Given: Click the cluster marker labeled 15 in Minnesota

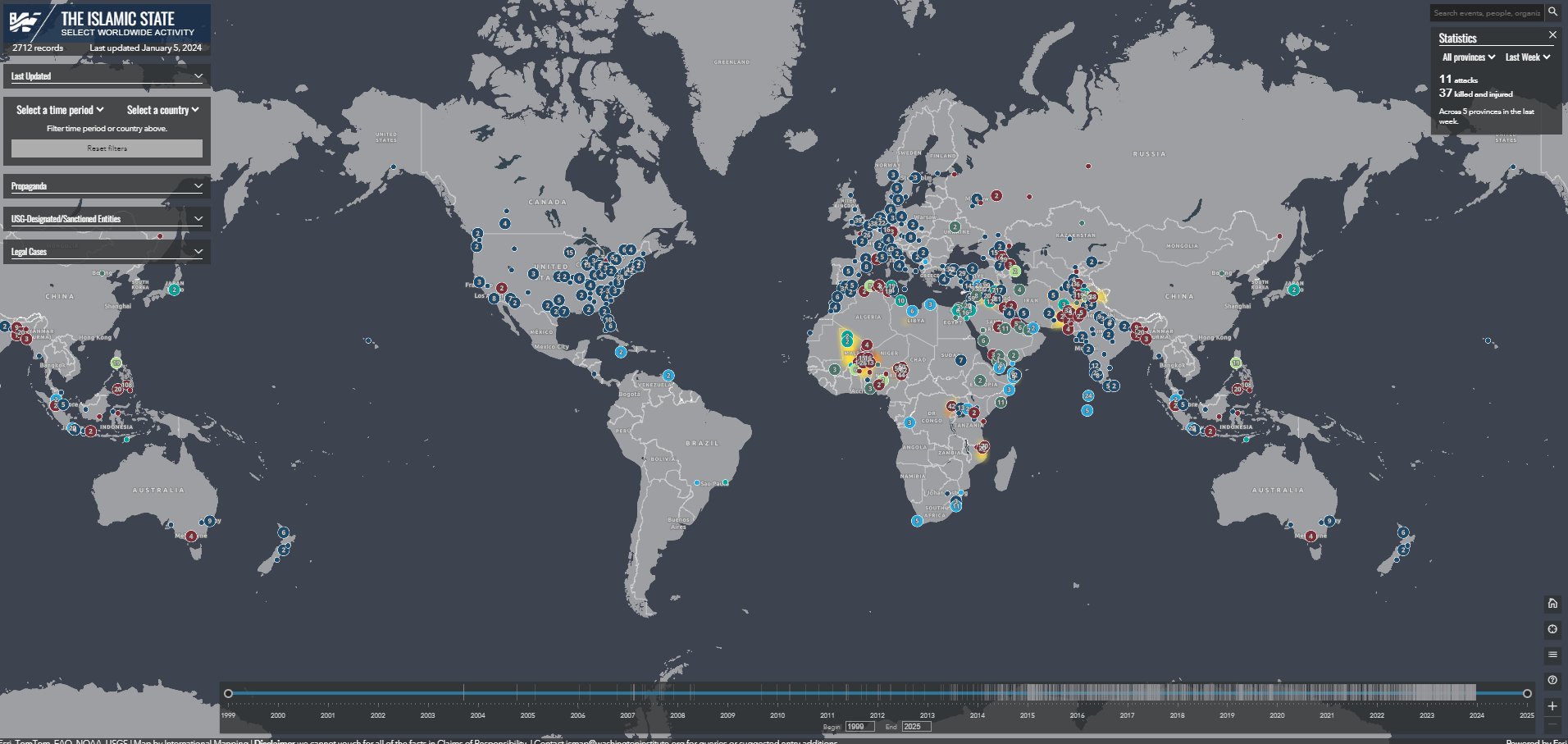Looking at the screenshot, I should 569,253.
